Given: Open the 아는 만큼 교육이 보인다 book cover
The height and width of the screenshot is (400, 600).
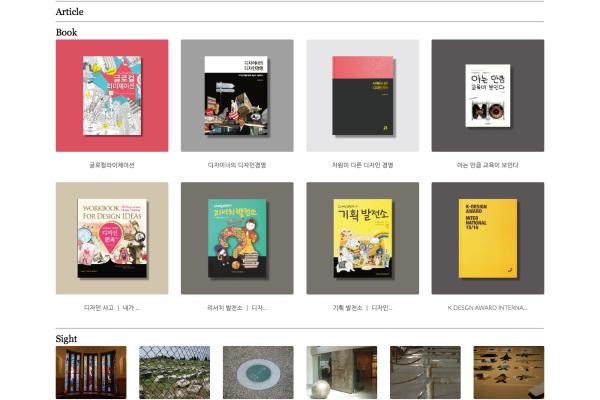Looking at the screenshot, I should tap(487, 95).
